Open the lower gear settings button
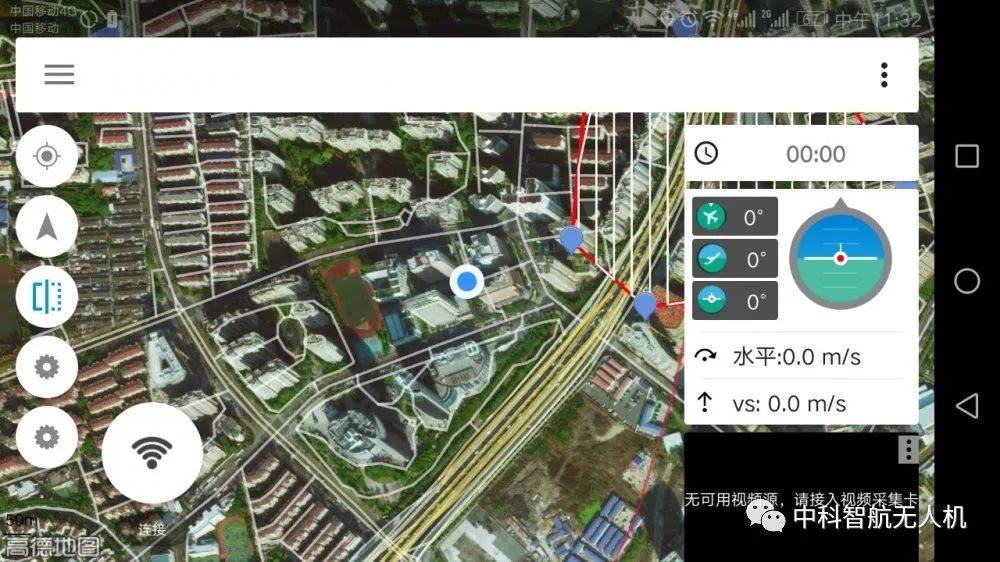Viewport: 1000px width, 562px height. point(46,437)
